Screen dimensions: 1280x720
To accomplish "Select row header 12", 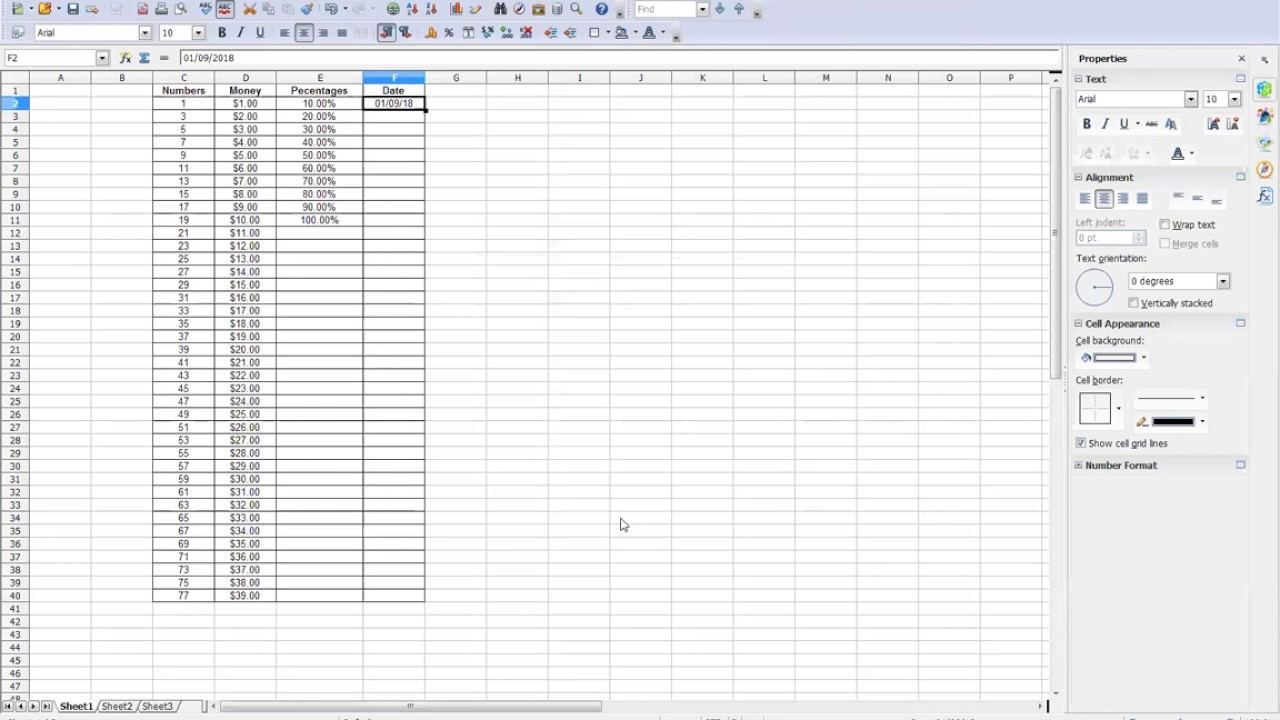I will click(15, 233).
